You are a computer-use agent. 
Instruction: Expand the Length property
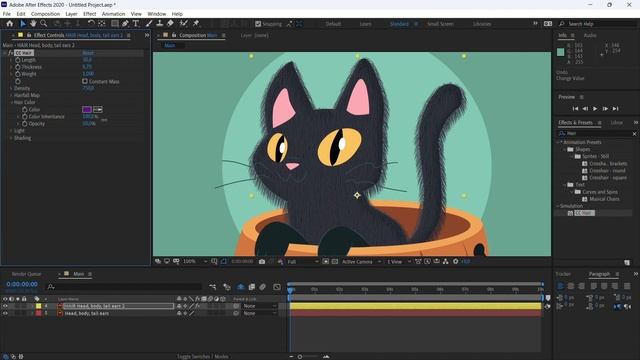11,60
